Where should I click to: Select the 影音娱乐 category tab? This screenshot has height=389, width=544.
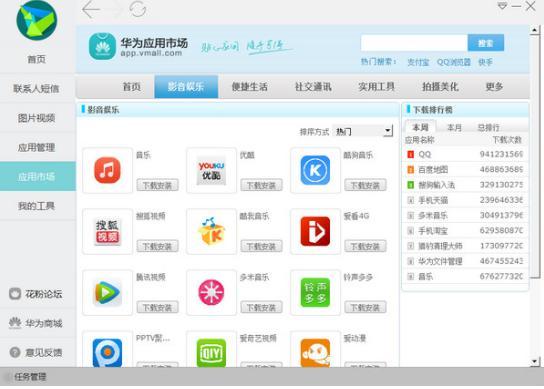tap(186, 87)
